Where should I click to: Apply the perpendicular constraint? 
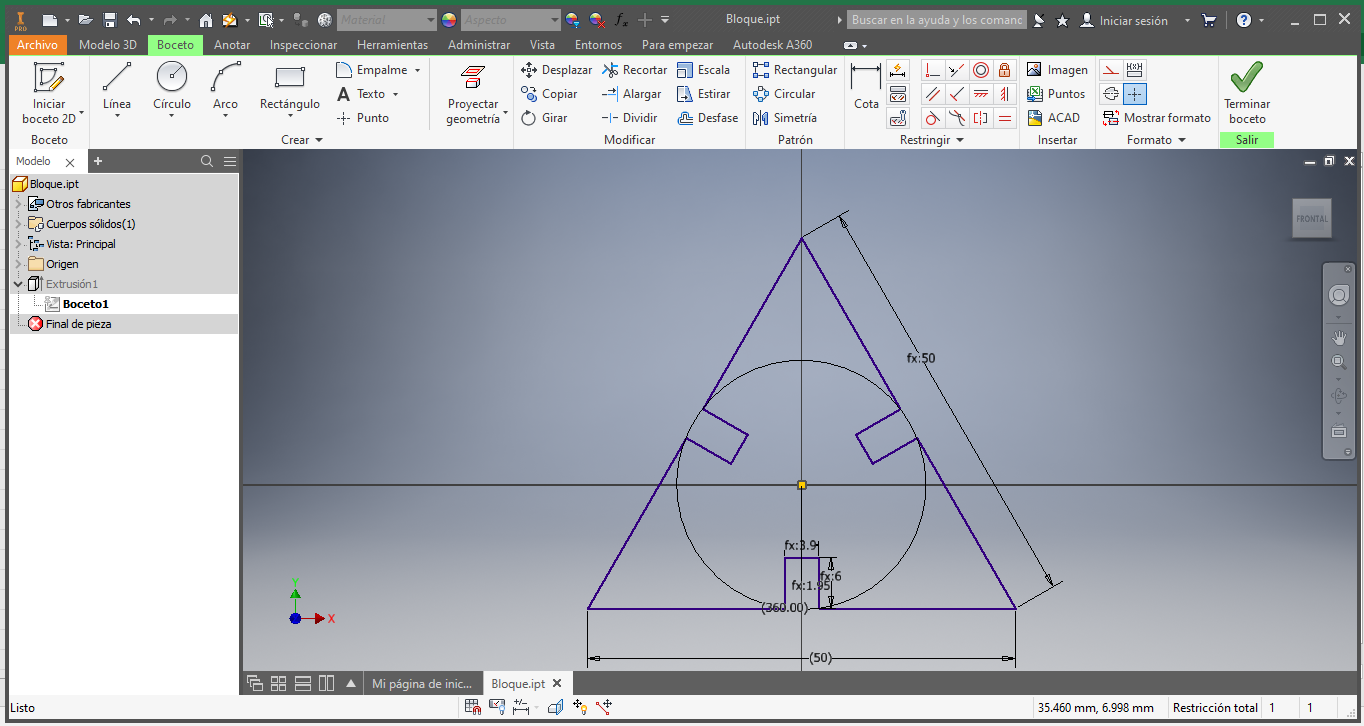pyautogui.click(x=957, y=94)
